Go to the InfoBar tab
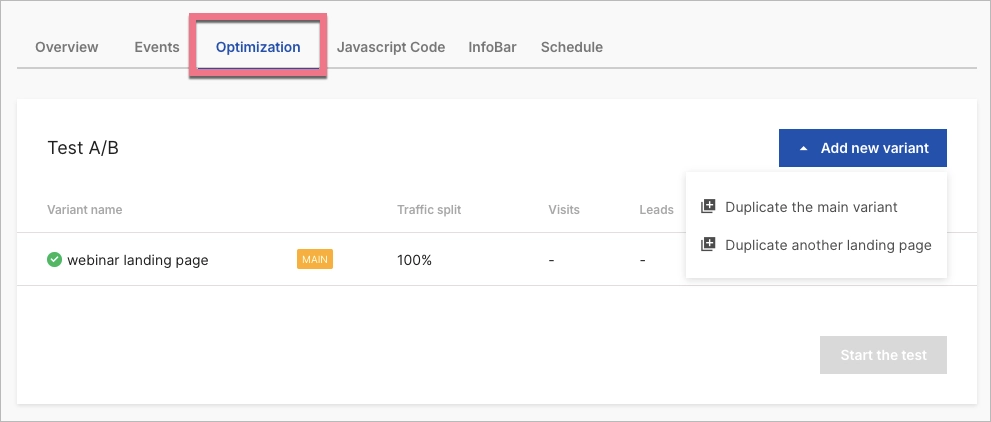This screenshot has height=422, width=991. [492, 47]
